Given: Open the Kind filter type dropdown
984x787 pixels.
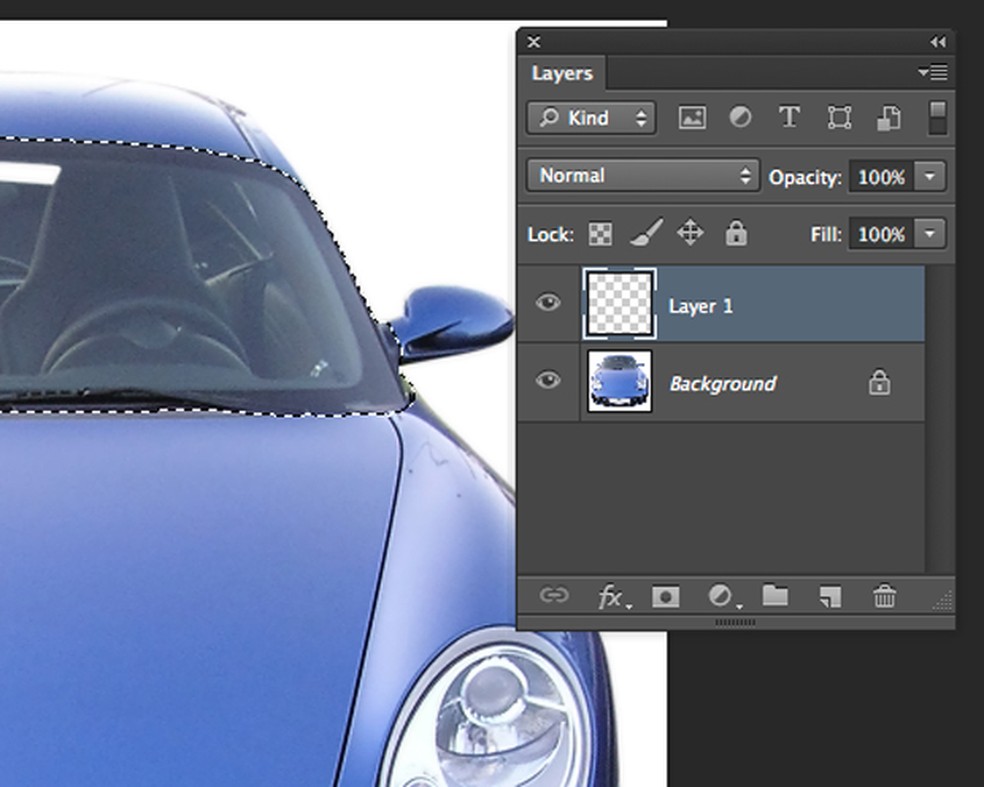Looking at the screenshot, I should click(x=591, y=118).
